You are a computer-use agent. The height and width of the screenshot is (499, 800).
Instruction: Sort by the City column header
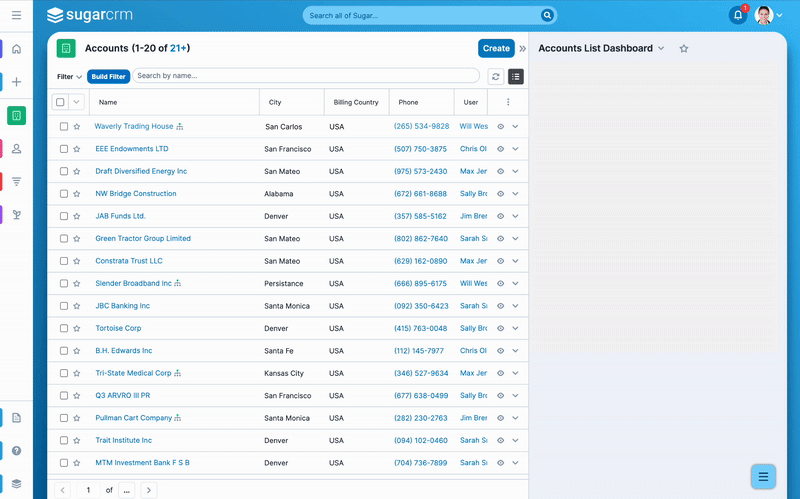[x=275, y=102]
